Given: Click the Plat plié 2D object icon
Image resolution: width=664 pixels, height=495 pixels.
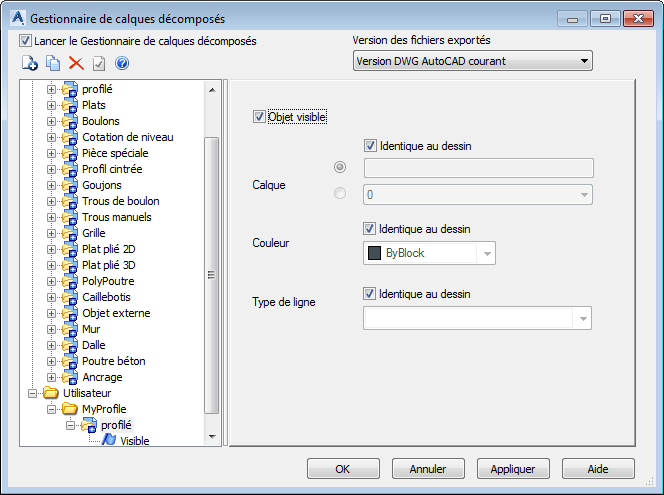Looking at the screenshot, I should [x=70, y=249].
